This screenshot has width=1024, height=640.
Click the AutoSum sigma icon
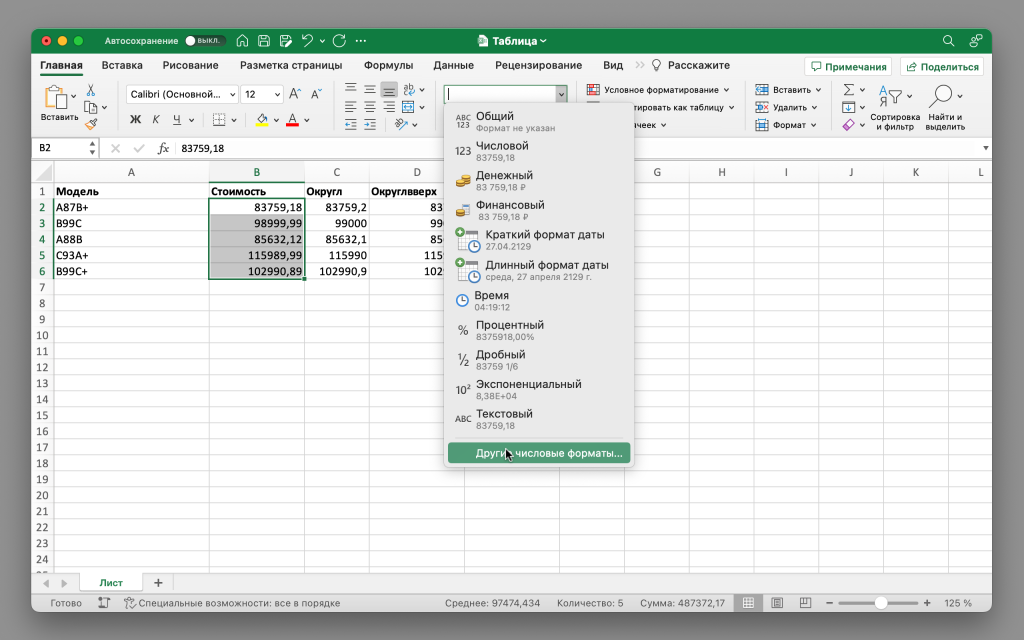tap(848, 89)
